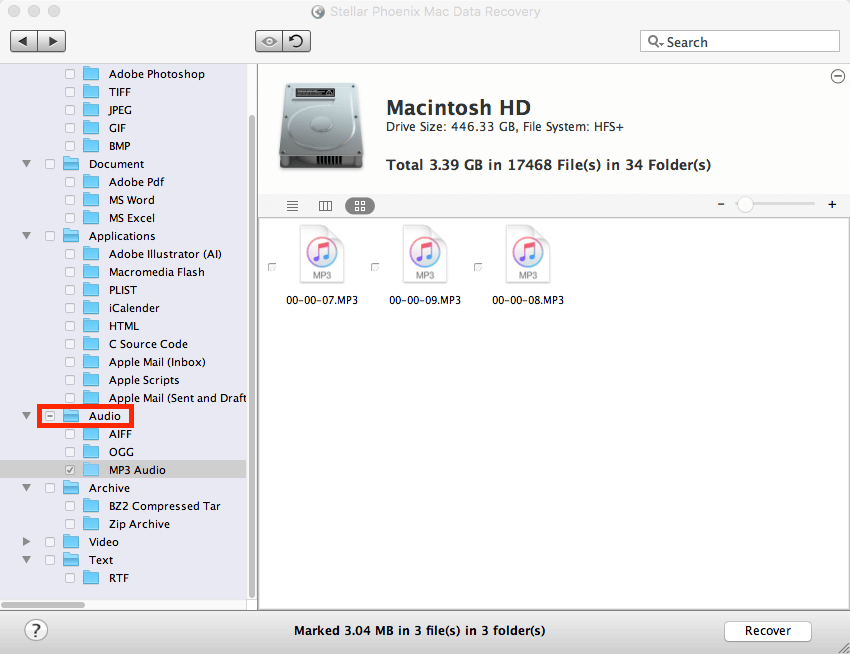The height and width of the screenshot is (654, 850).
Task: Select the BZ2 Compressed Tar item
Action: click(x=164, y=506)
